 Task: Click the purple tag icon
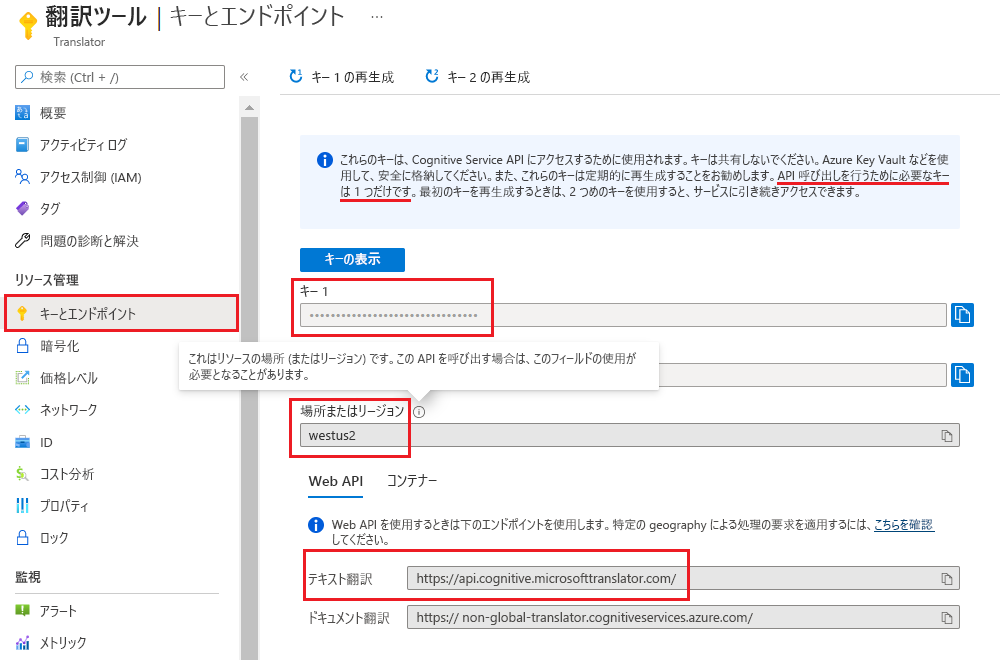[x=22, y=208]
